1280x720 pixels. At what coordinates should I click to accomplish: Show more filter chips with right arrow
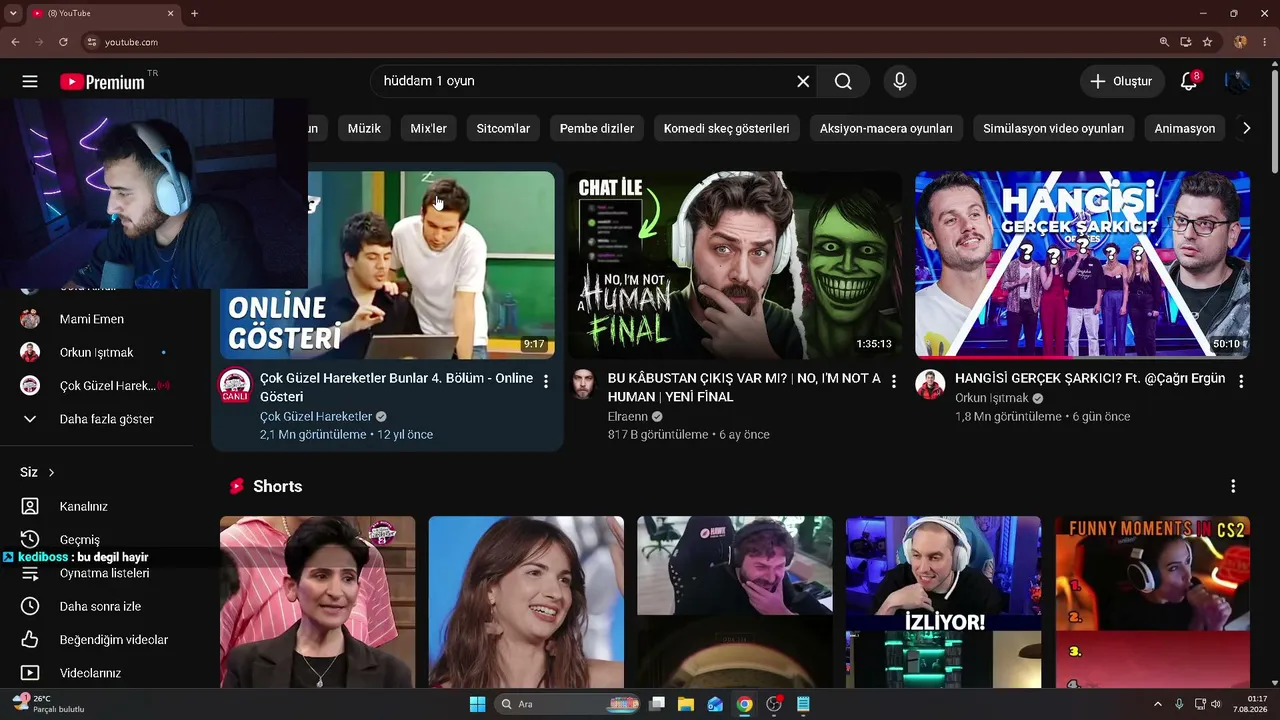pos(1246,128)
